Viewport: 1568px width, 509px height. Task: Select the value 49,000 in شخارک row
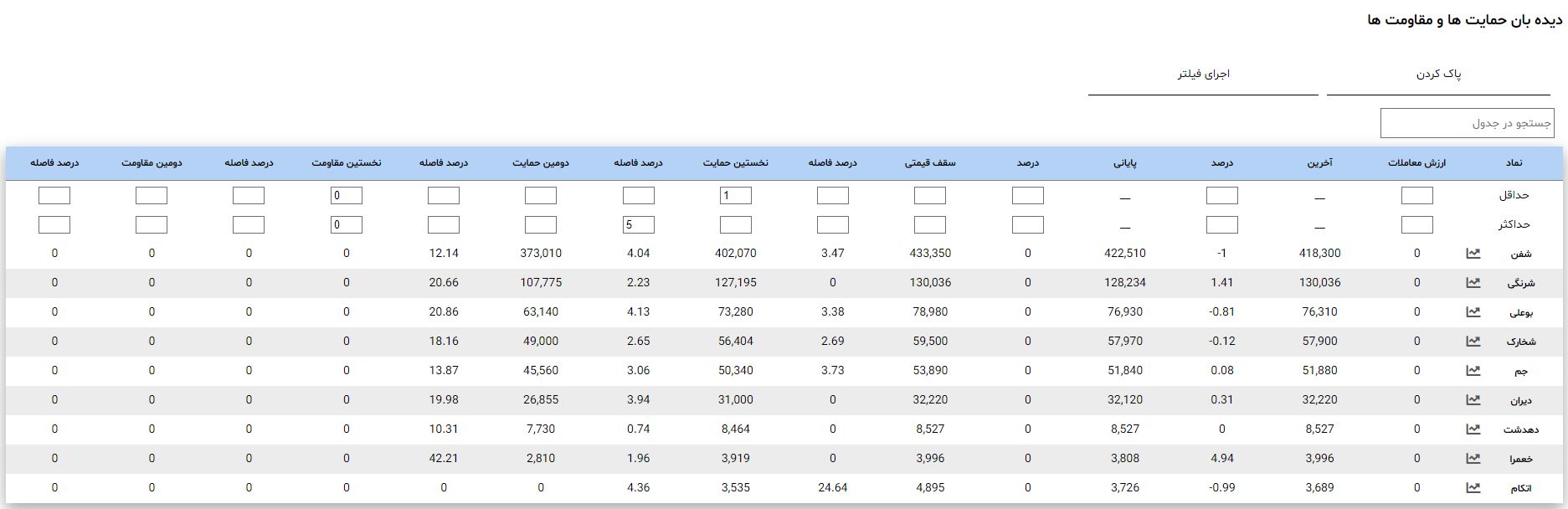541,341
